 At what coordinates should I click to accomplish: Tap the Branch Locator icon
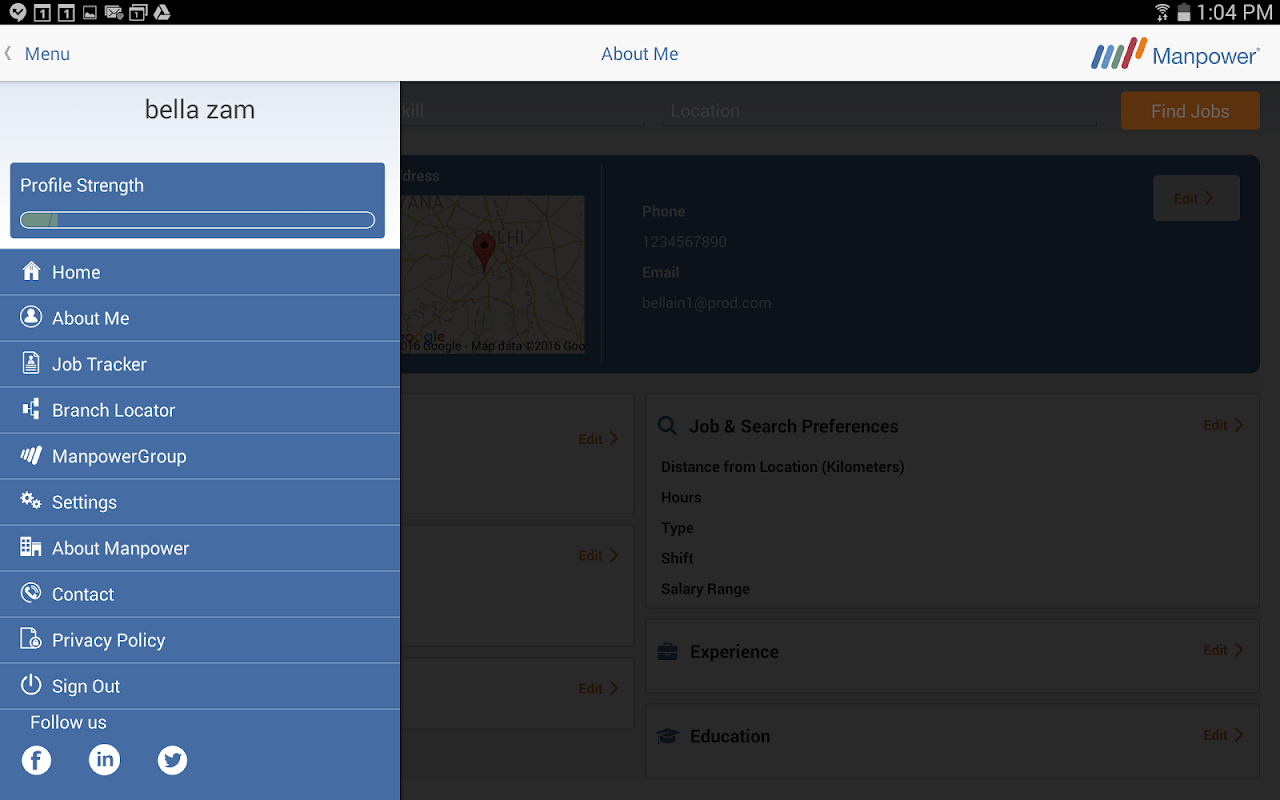[x=31, y=409]
